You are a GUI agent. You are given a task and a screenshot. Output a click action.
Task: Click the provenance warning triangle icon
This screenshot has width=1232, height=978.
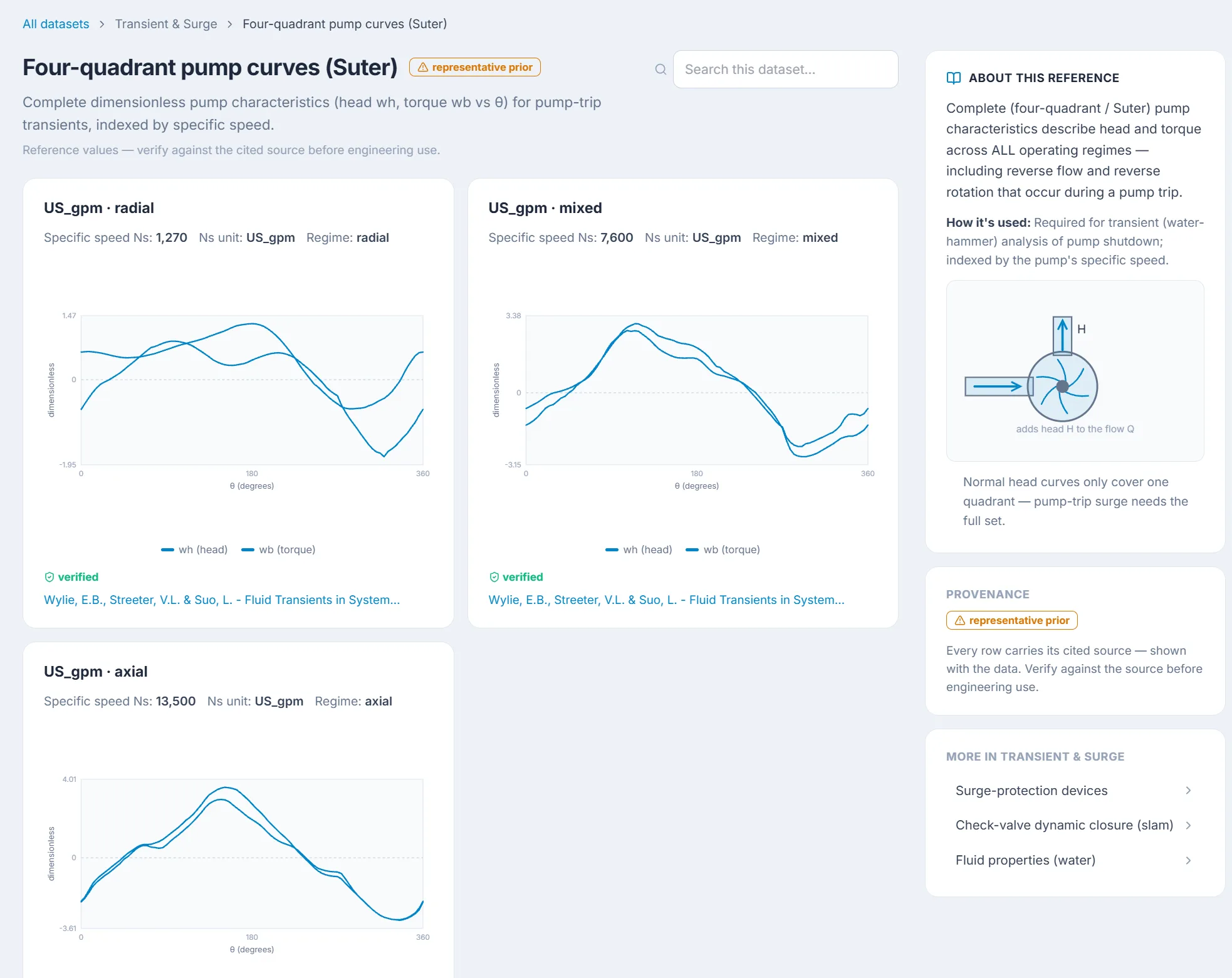pos(959,620)
